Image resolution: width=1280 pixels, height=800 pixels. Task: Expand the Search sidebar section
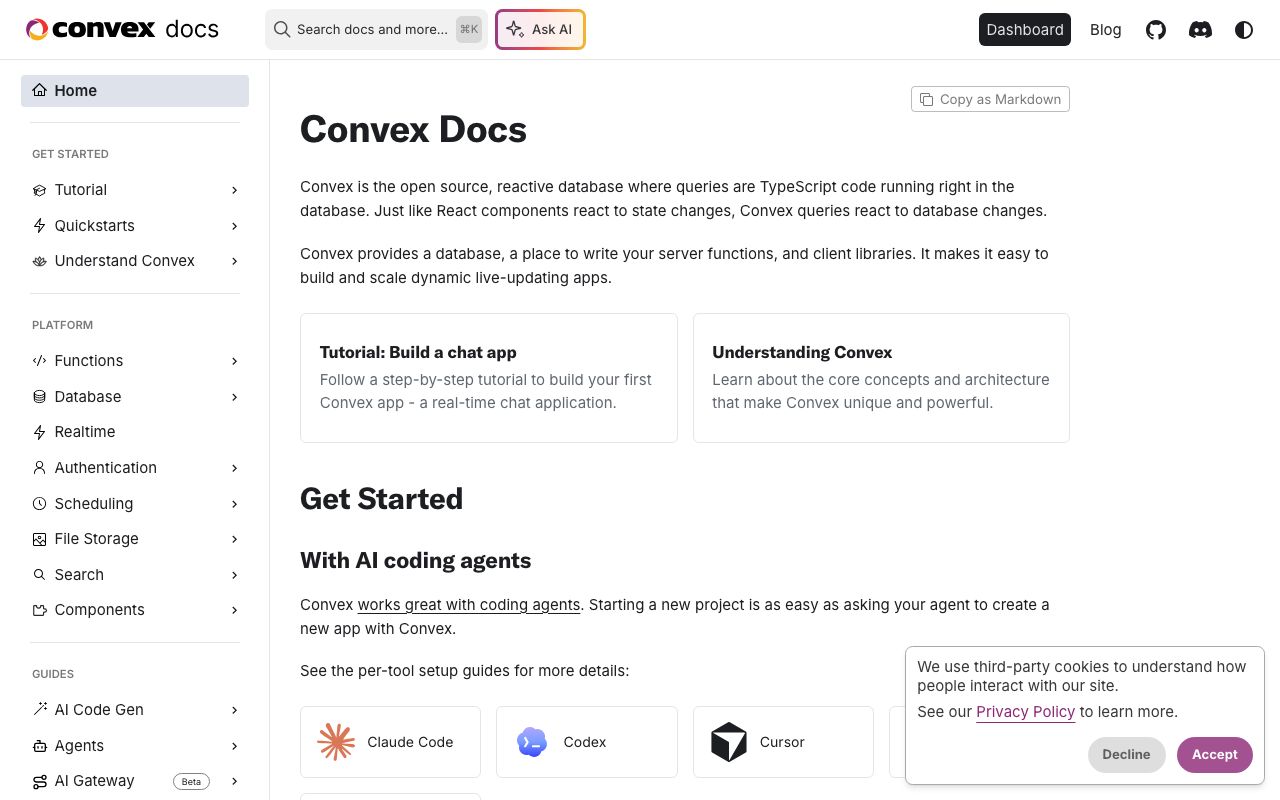(234, 575)
